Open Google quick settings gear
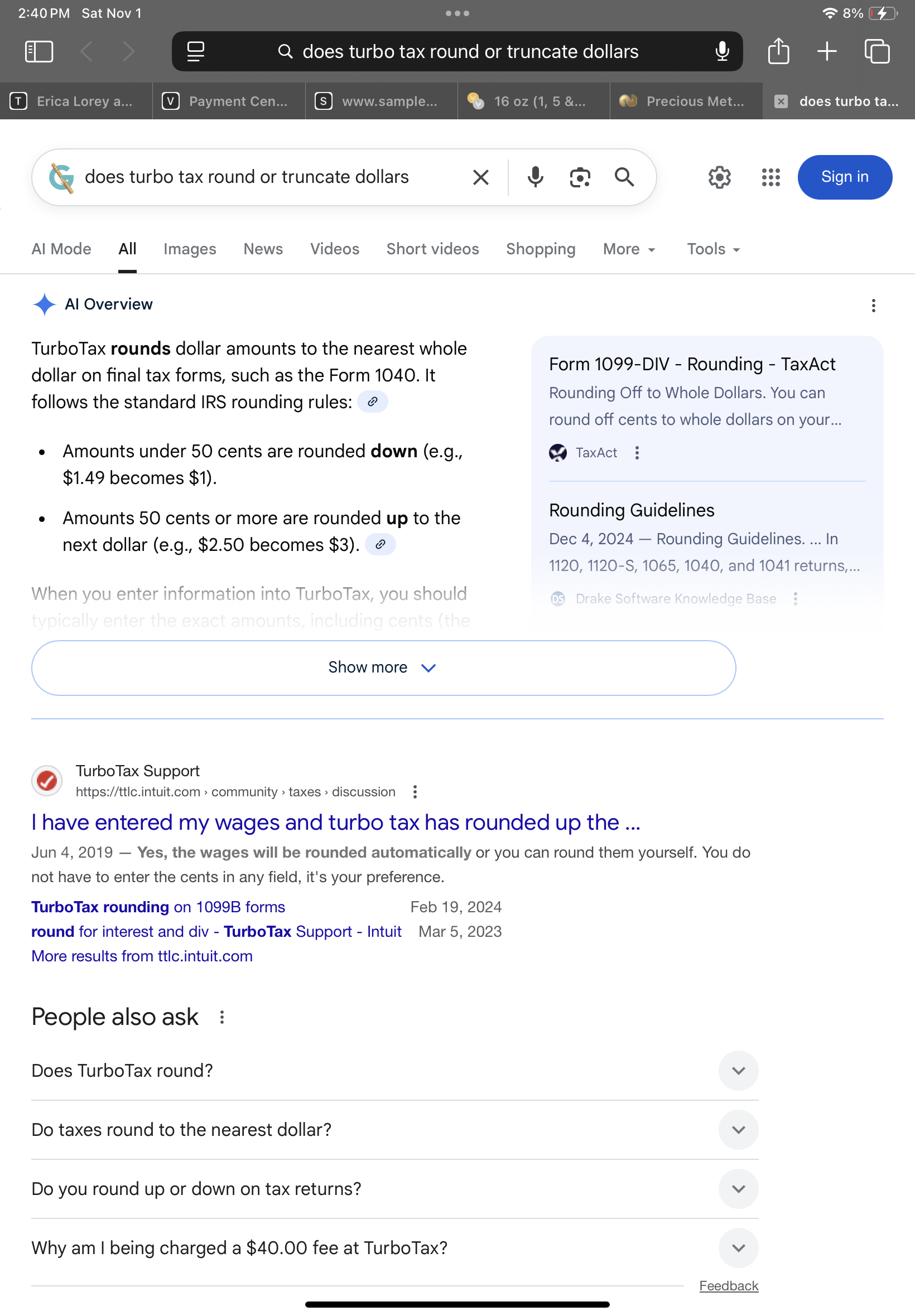The height and width of the screenshot is (1316, 915). click(x=719, y=177)
